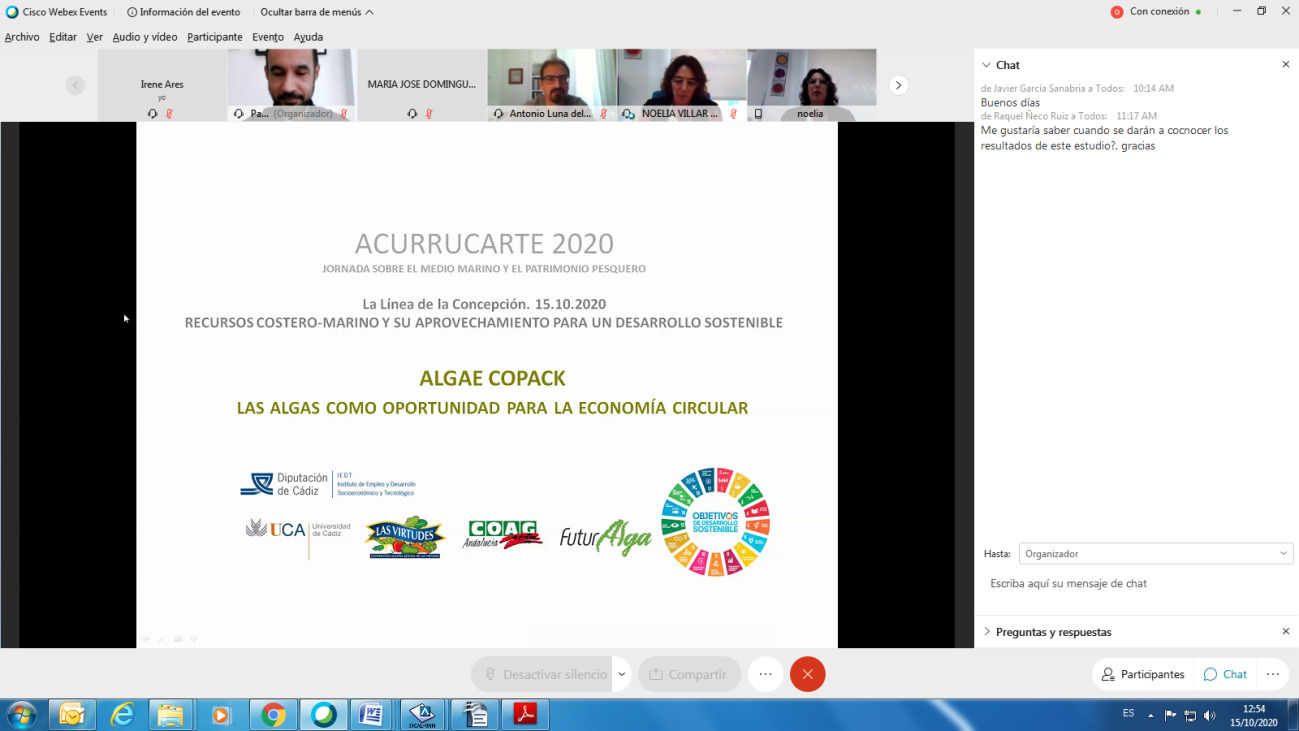This screenshot has width=1299, height=731.
Task: Toggle the Chat panel button
Action: [1225, 674]
